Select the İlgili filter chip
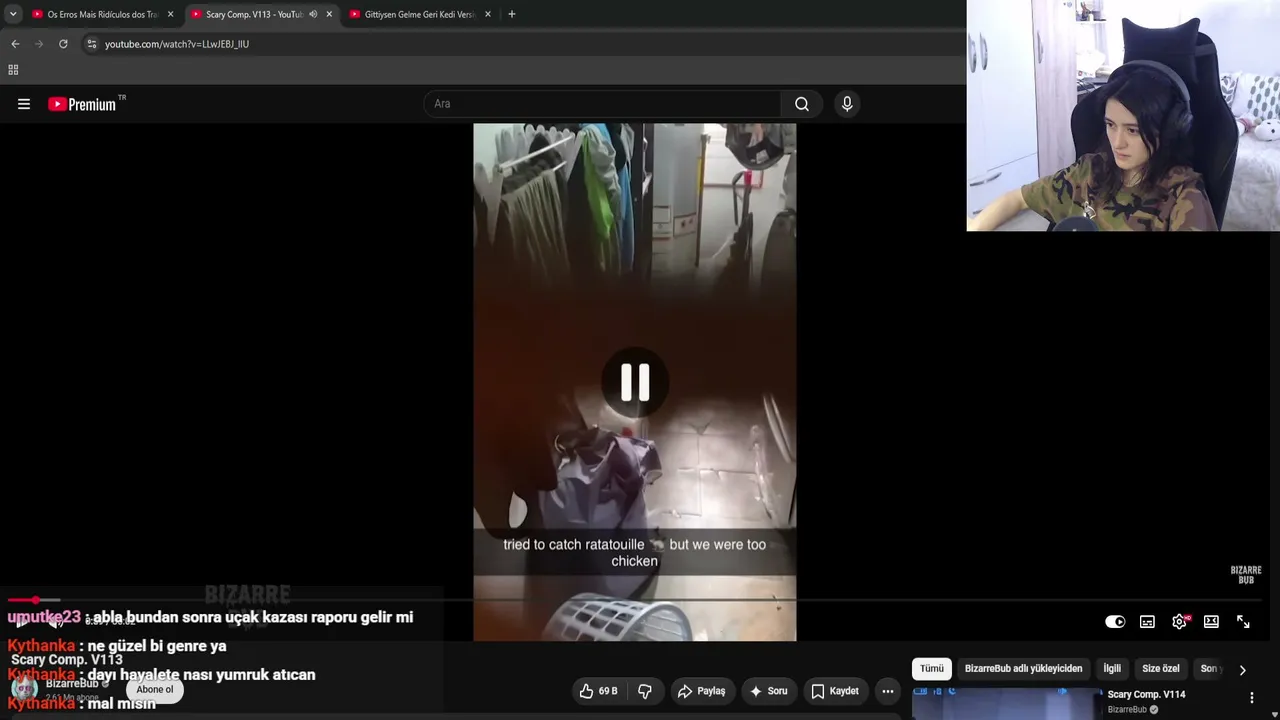The height and width of the screenshot is (720, 1280). coord(1112,669)
